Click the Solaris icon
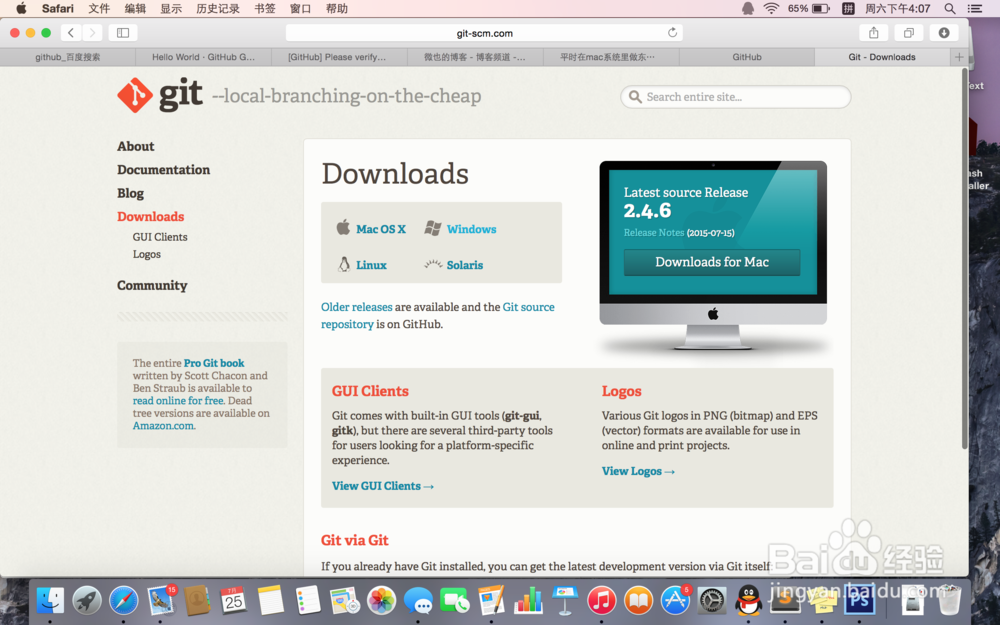 point(433,264)
